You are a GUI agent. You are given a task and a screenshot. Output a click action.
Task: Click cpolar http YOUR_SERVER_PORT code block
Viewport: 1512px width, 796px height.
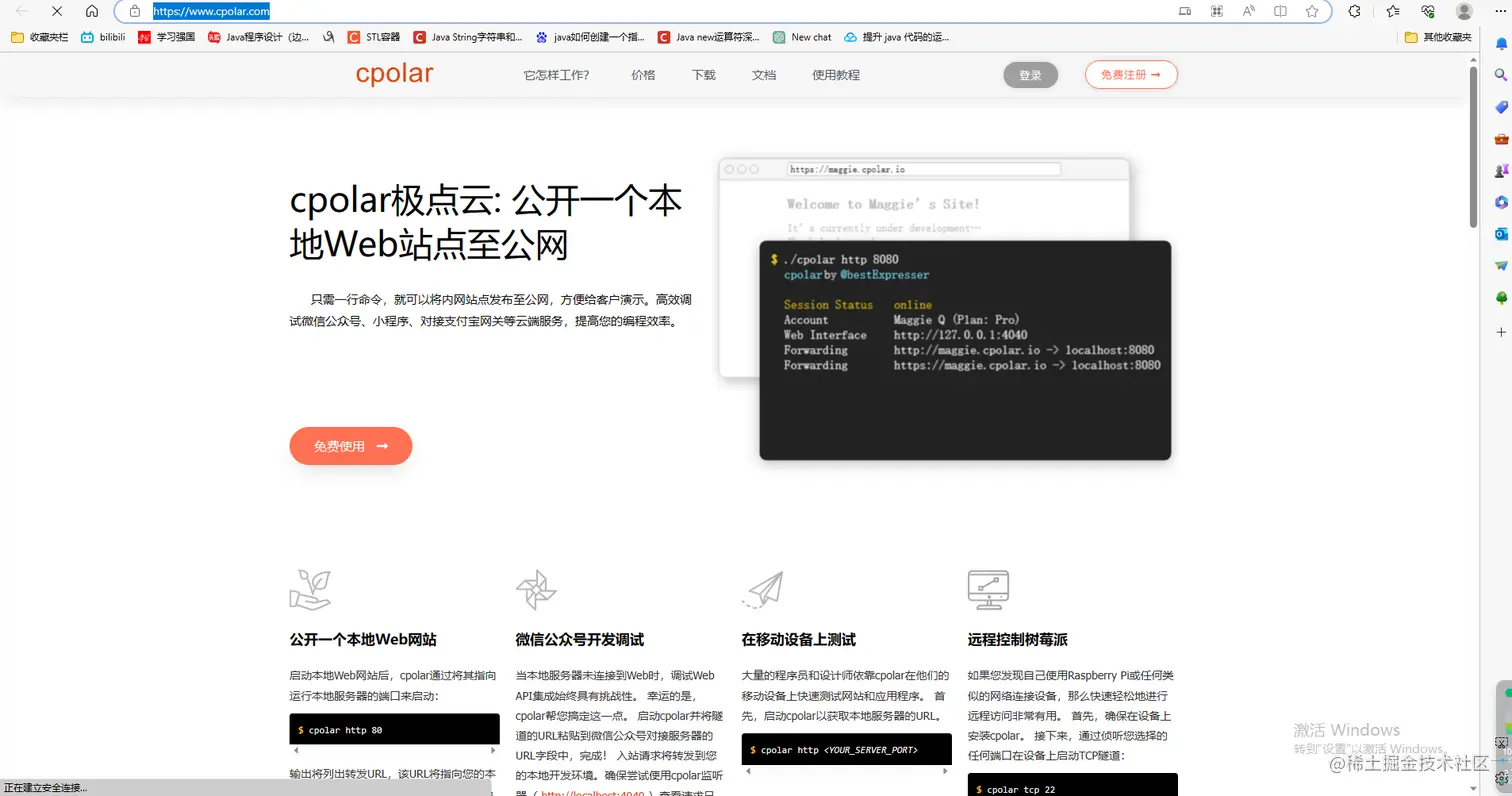pos(847,749)
